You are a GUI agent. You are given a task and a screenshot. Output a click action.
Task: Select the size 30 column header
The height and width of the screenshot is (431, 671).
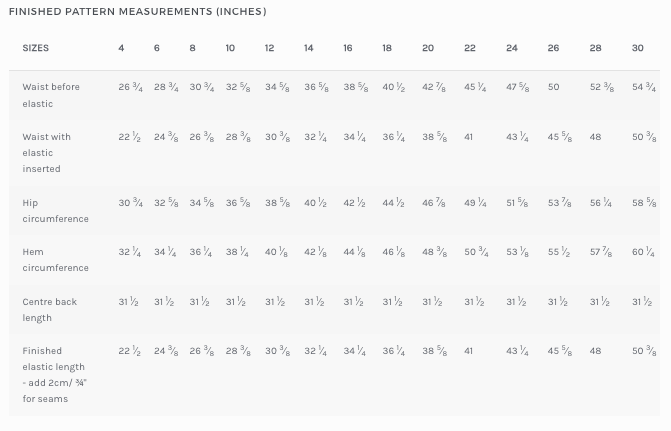click(x=638, y=48)
